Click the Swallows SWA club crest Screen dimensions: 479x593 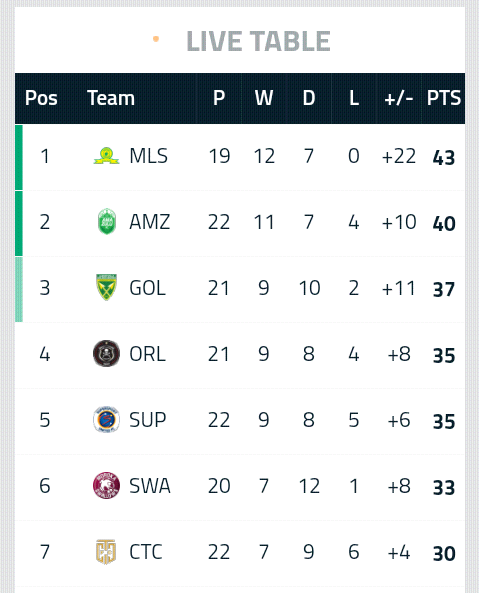point(107,486)
